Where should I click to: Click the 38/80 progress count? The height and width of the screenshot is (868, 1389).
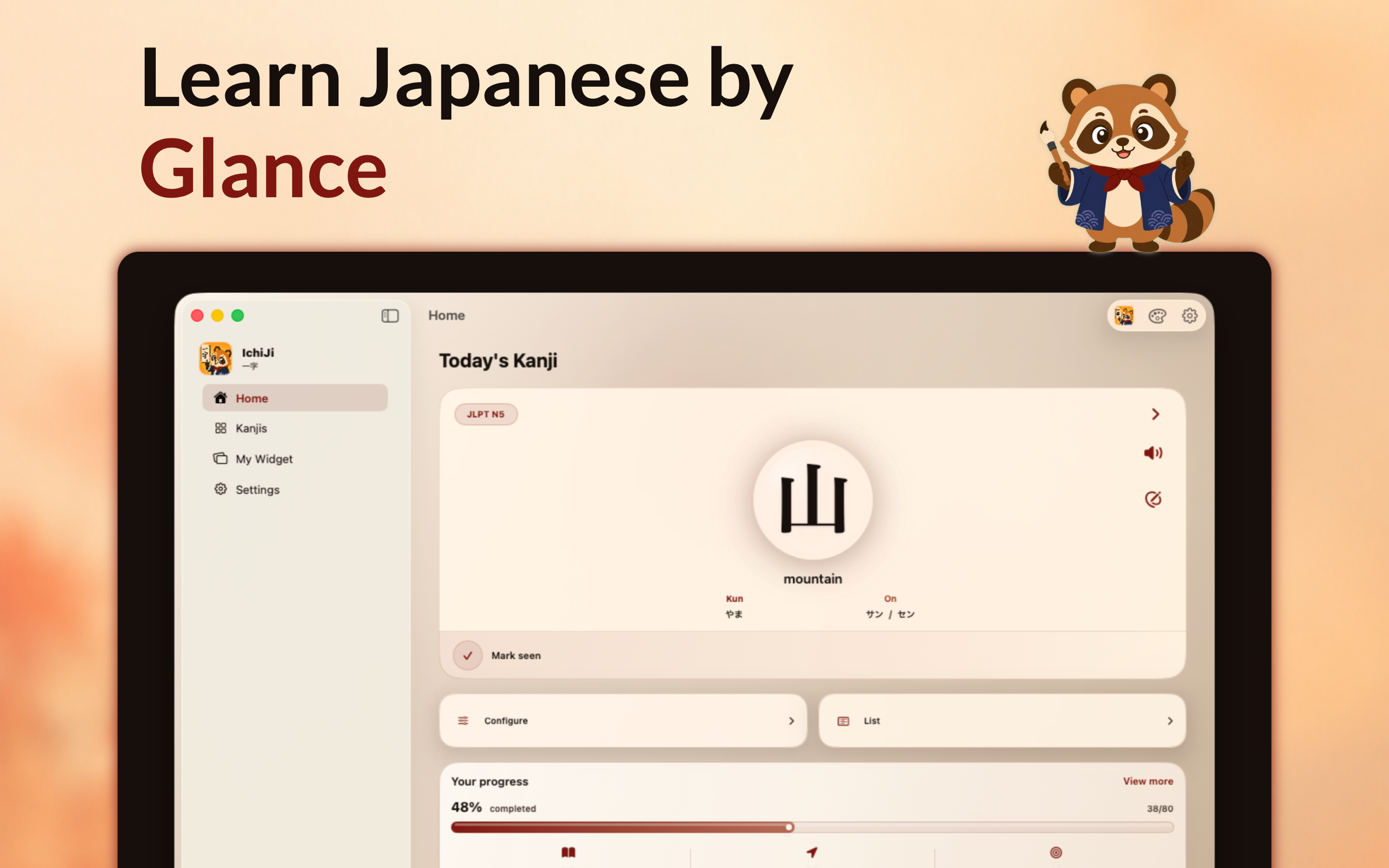1159,808
